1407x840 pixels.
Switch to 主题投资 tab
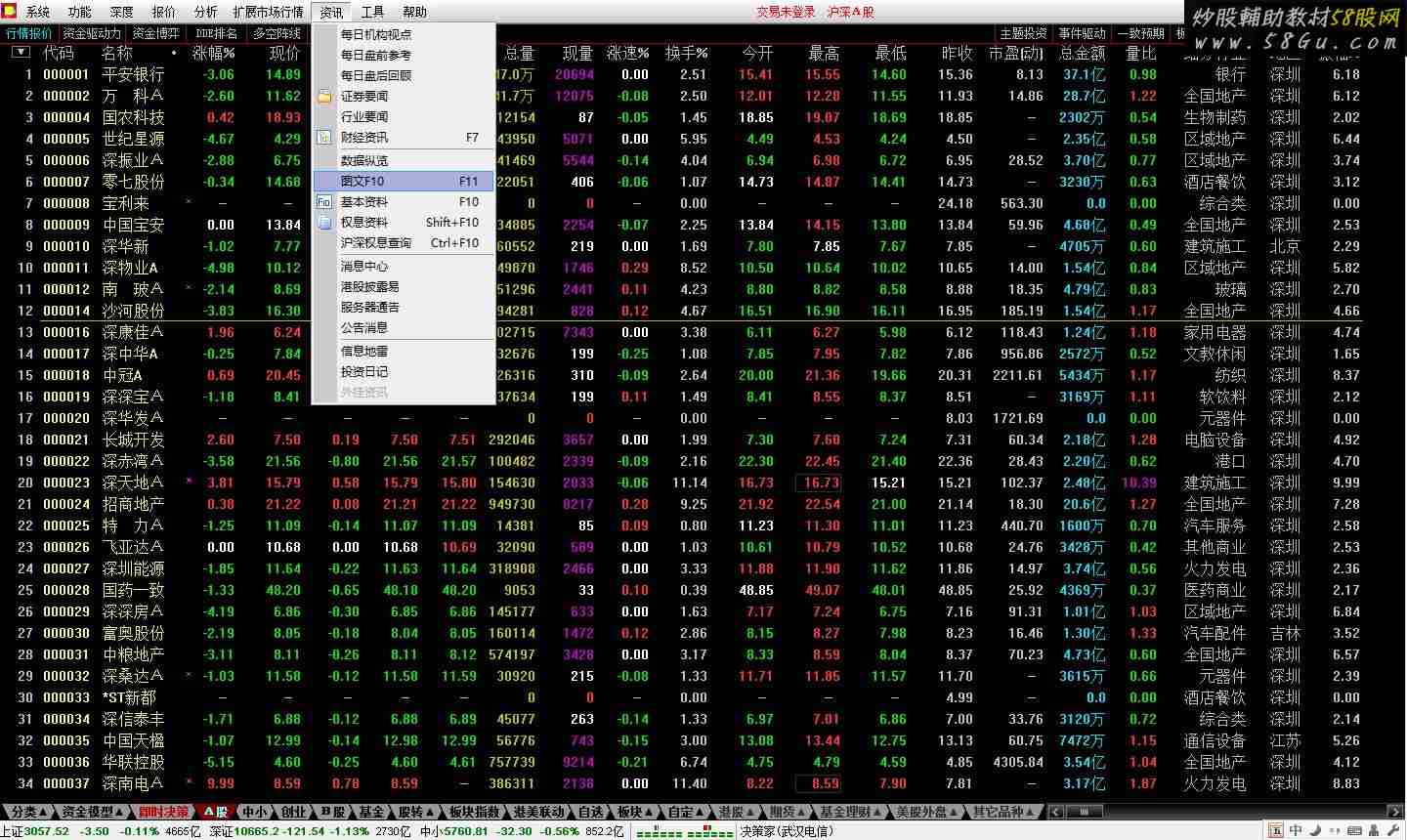(1023, 33)
